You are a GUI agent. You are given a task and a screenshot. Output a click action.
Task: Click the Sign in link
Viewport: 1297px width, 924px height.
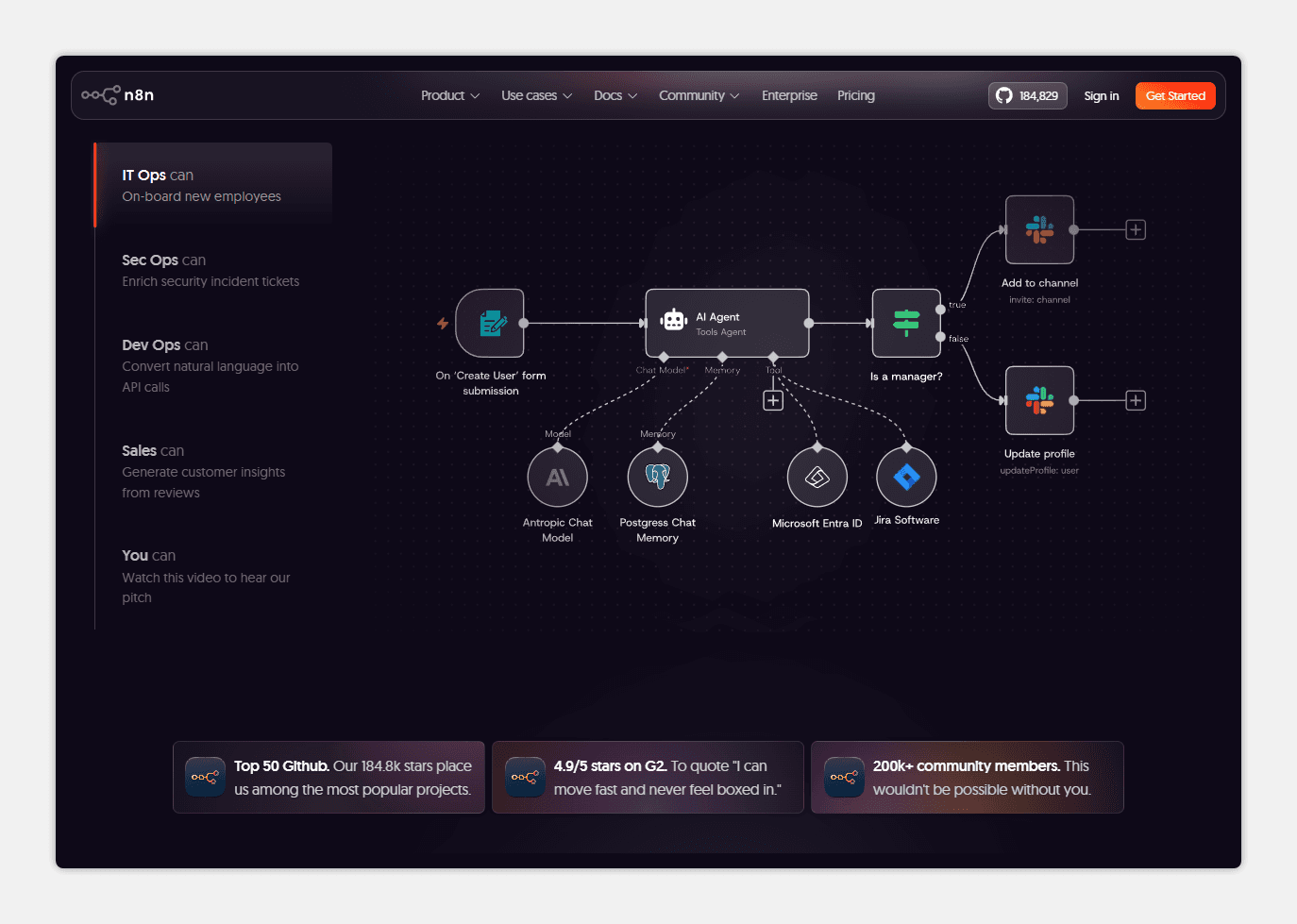[x=1102, y=95]
